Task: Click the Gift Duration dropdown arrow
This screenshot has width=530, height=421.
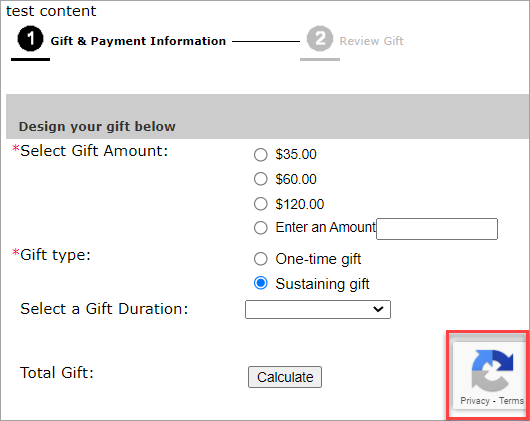Action: pyautogui.click(x=378, y=309)
